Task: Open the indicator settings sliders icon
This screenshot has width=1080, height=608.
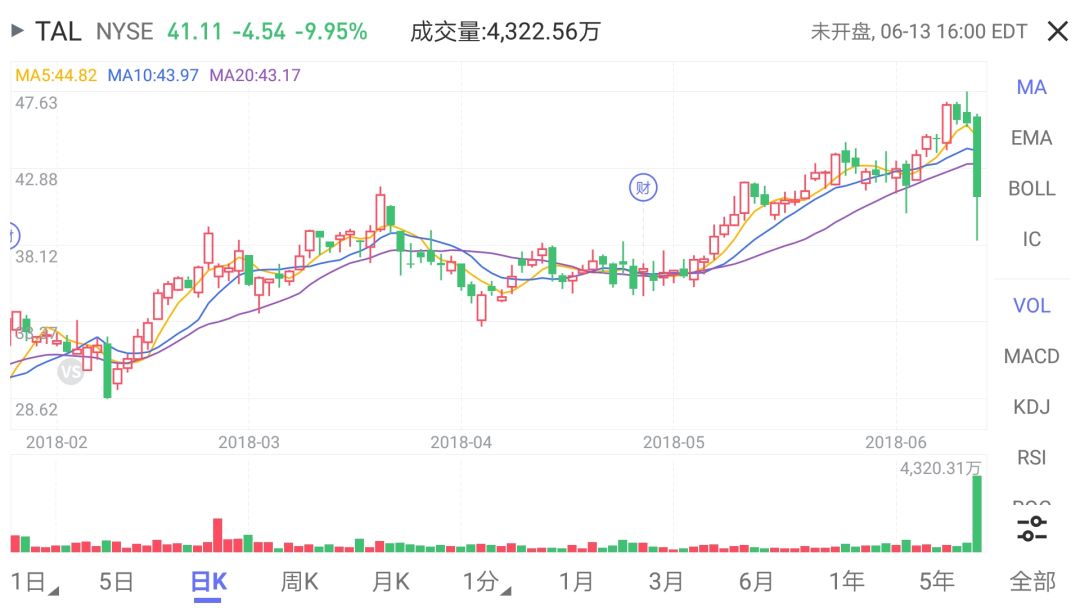Action: click(x=1032, y=529)
